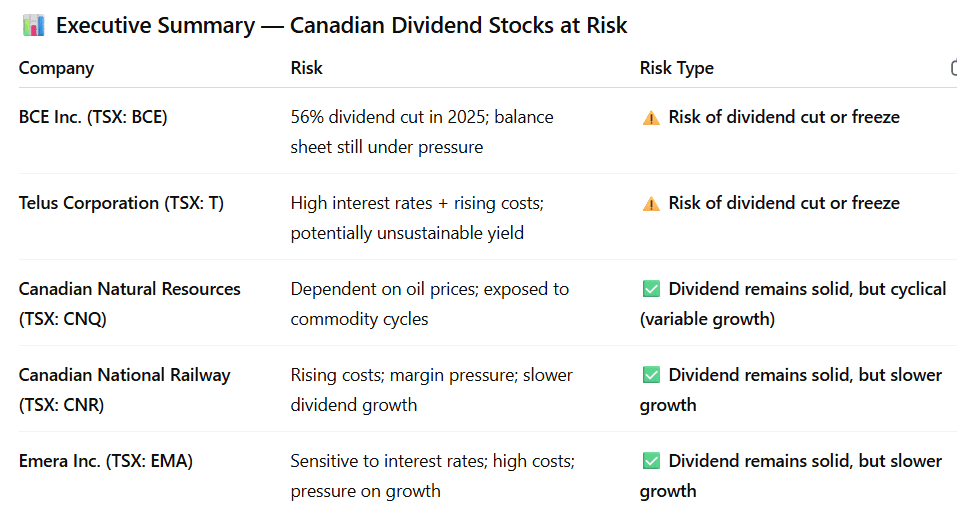Click the warning icon in the BCE row
The height and width of the screenshot is (528, 957).
click(651, 118)
